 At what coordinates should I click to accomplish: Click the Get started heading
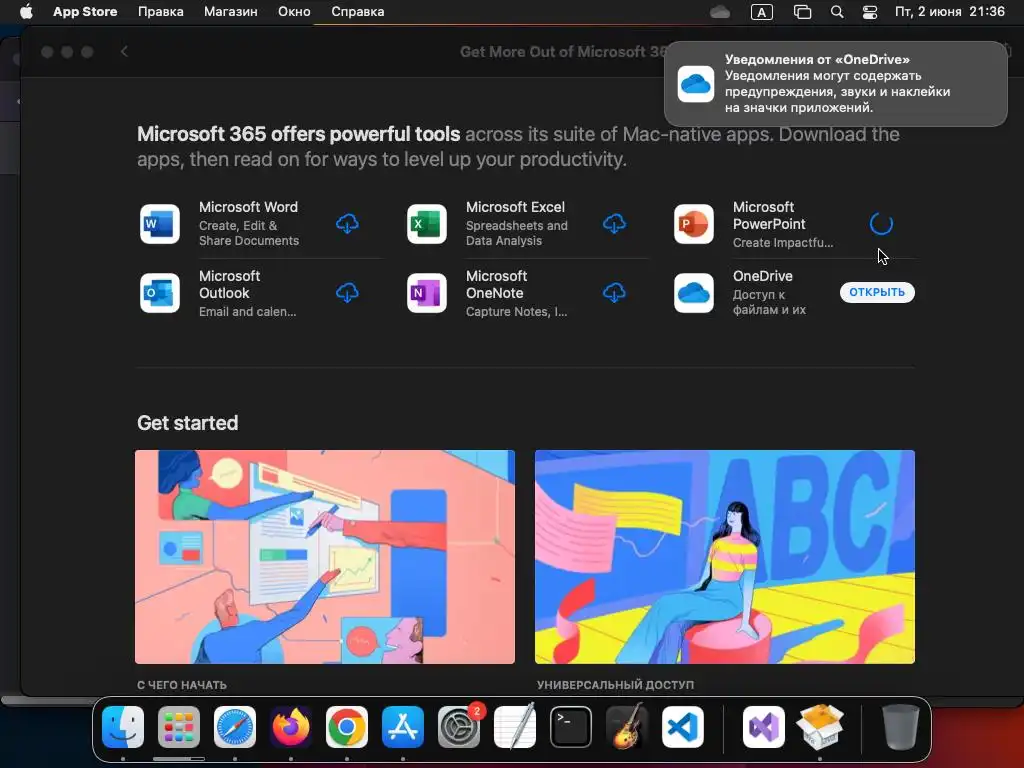click(x=187, y=423)
